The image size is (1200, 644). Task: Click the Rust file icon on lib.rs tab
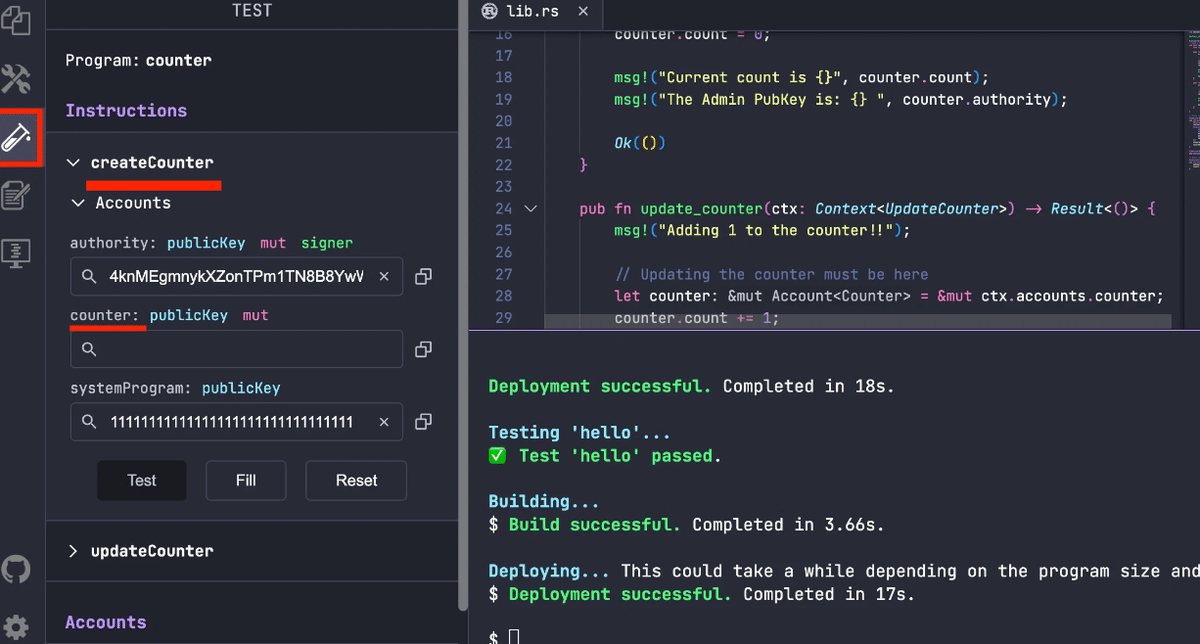coord(490,12)
